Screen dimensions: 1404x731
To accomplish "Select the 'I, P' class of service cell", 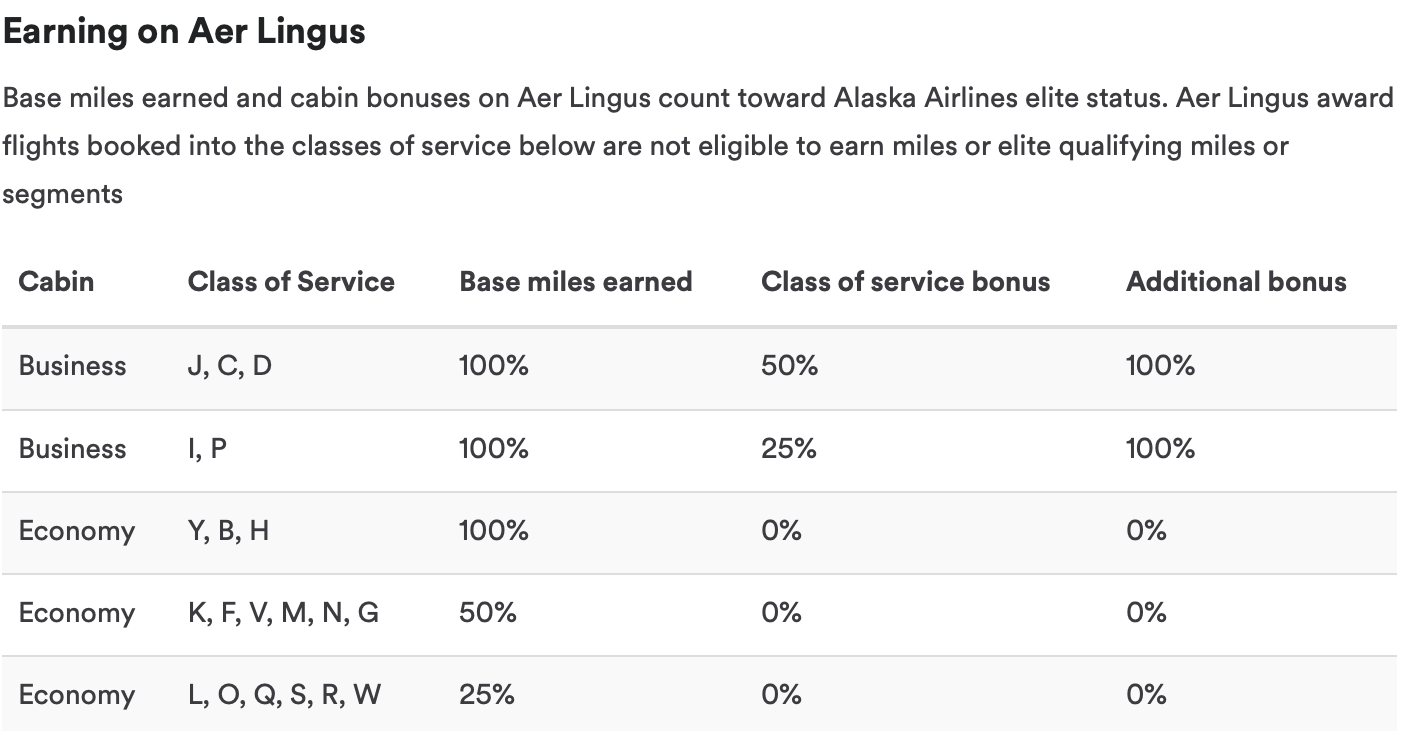I will point(207,448).
